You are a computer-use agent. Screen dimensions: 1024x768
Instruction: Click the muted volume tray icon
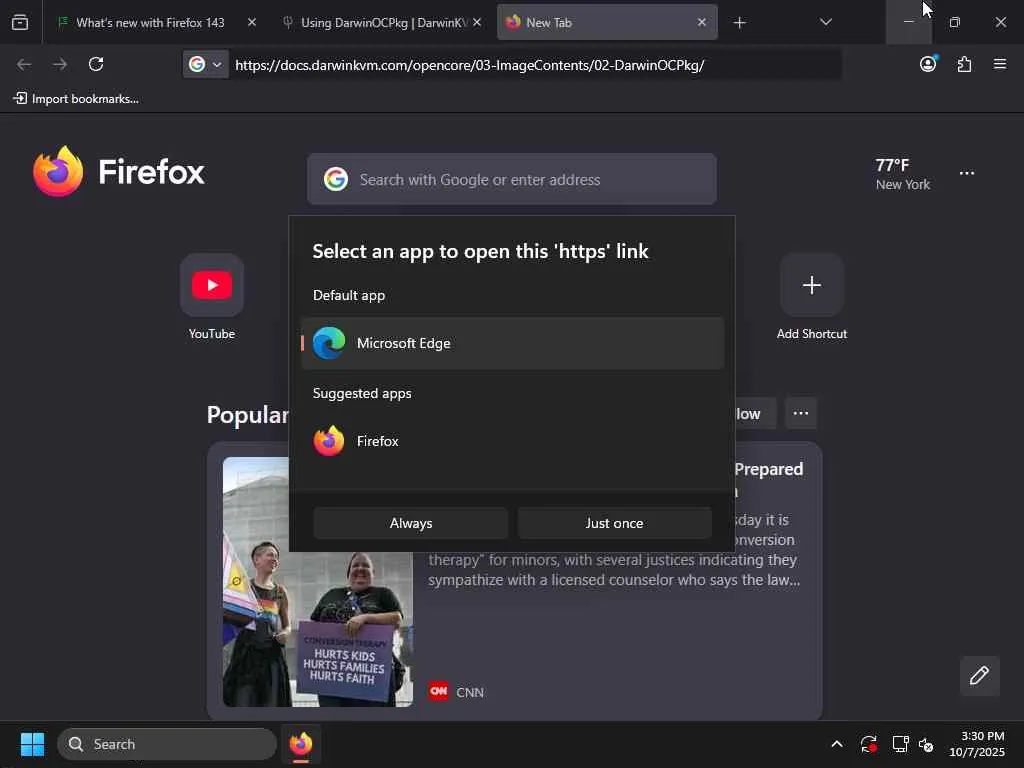926,744
